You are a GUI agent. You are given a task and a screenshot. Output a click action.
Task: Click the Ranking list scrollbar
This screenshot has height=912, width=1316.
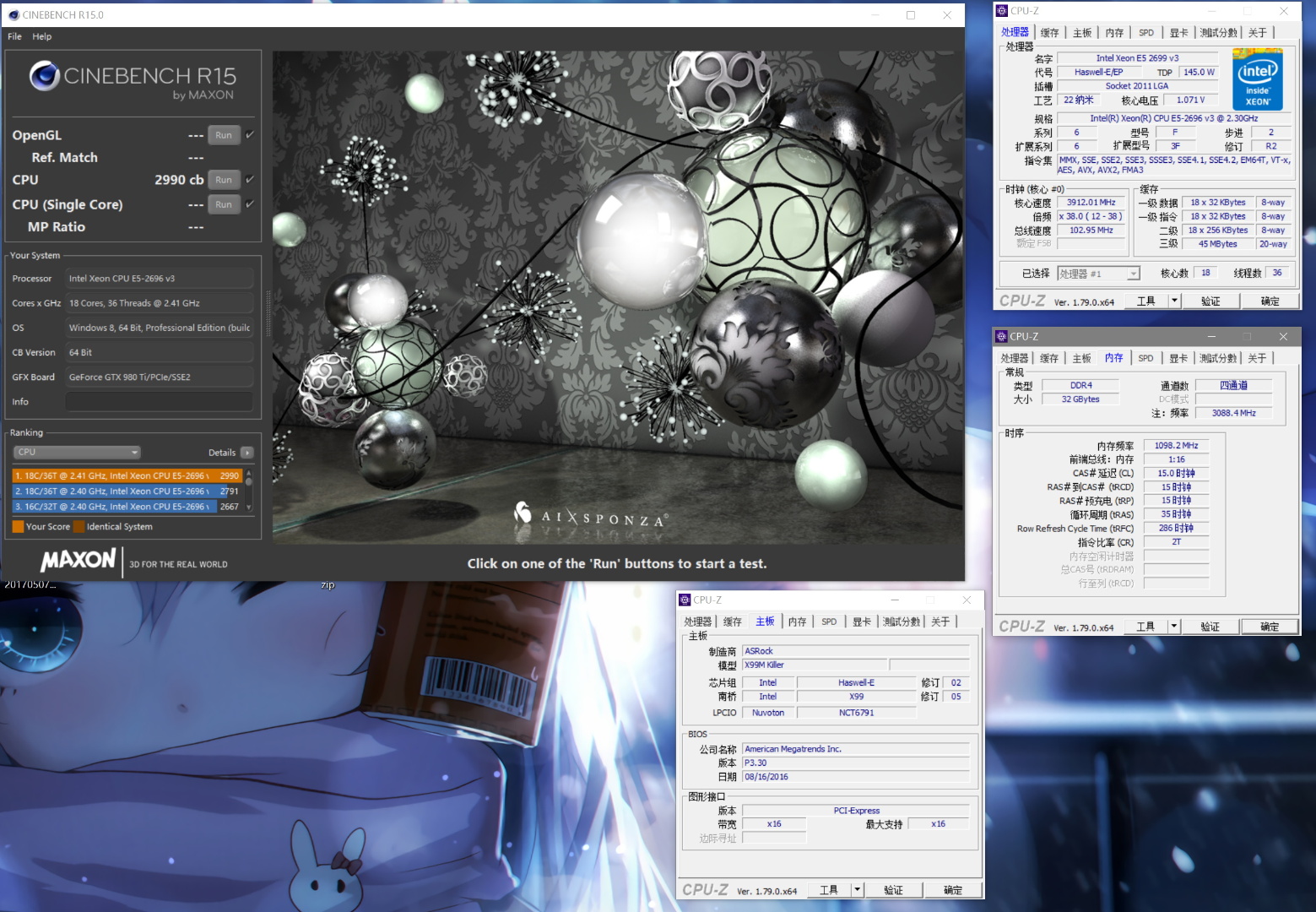tap(248, 491)
